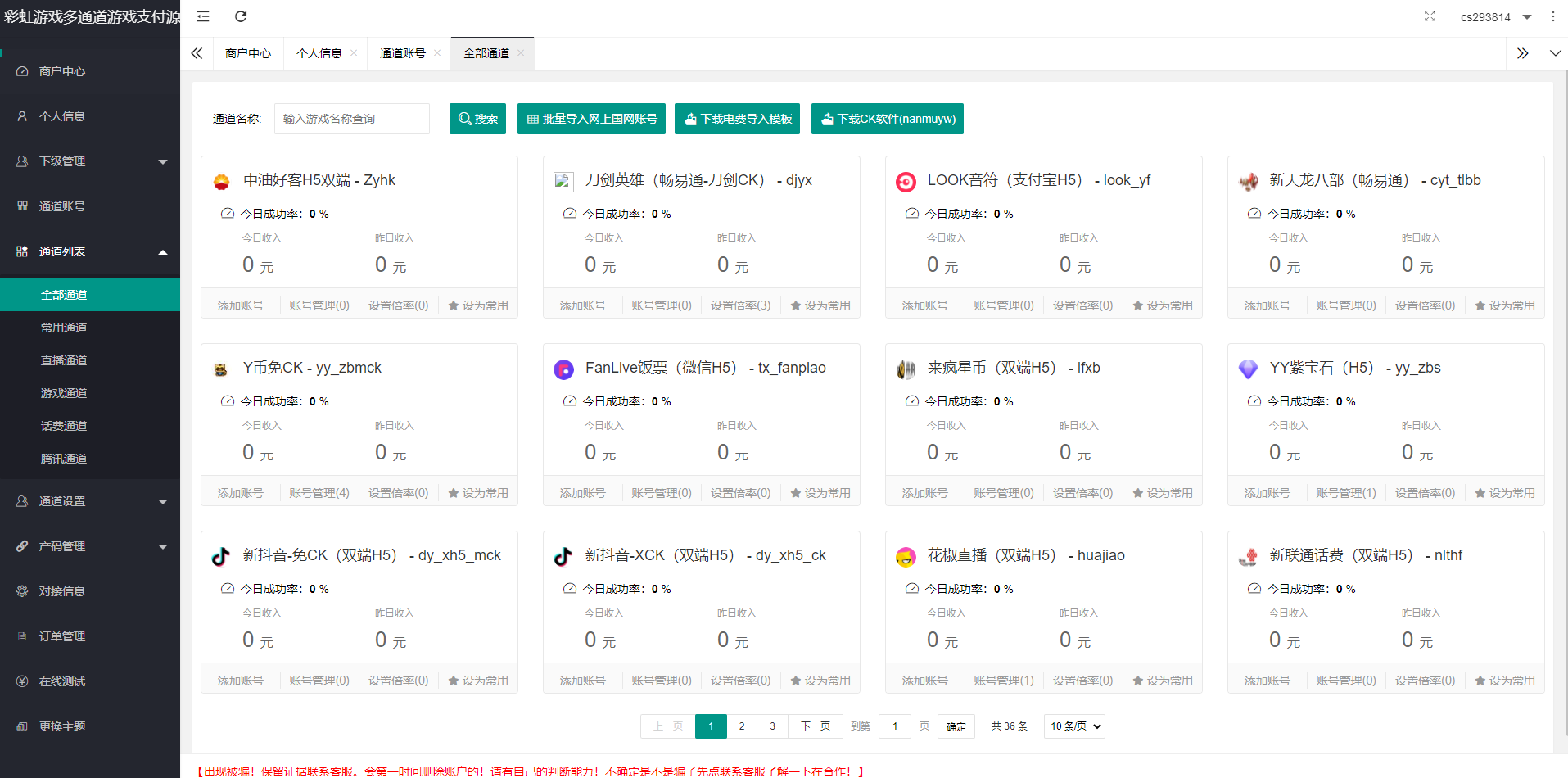Screen dimensions: 1568x778
Task: Collapse the sidebar with the menu-fold icon
Action: [203, 16]
